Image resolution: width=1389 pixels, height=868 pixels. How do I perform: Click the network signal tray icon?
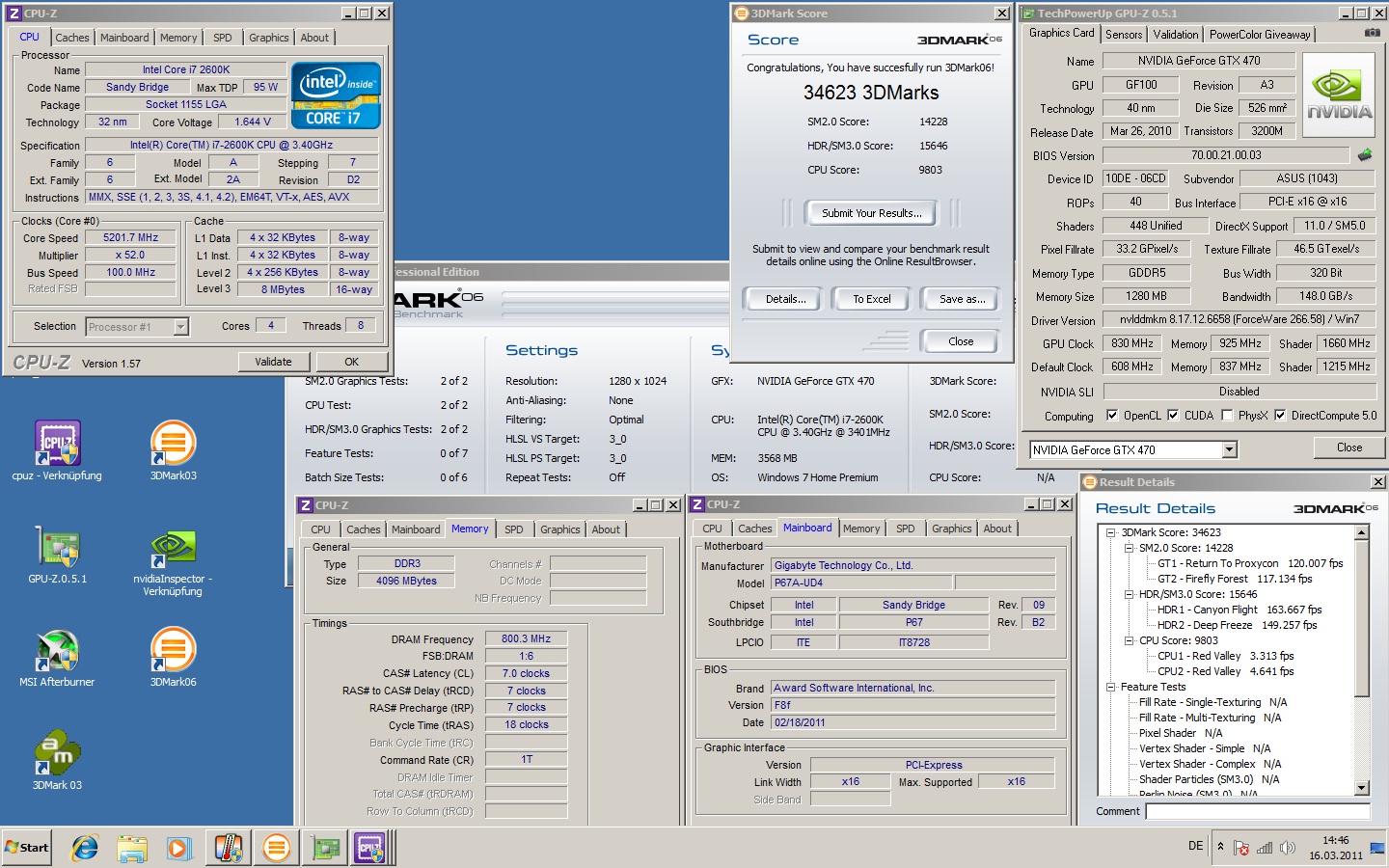pyautogui.click(x=1264, y=848)
